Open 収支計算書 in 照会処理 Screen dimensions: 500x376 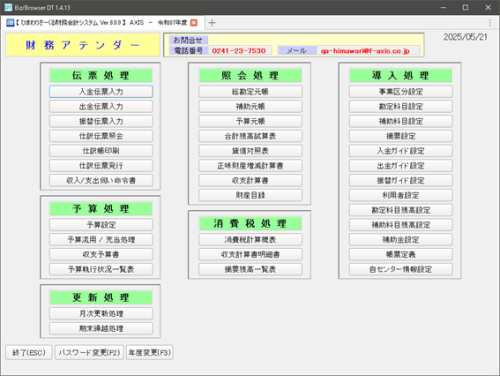(250, 180)
